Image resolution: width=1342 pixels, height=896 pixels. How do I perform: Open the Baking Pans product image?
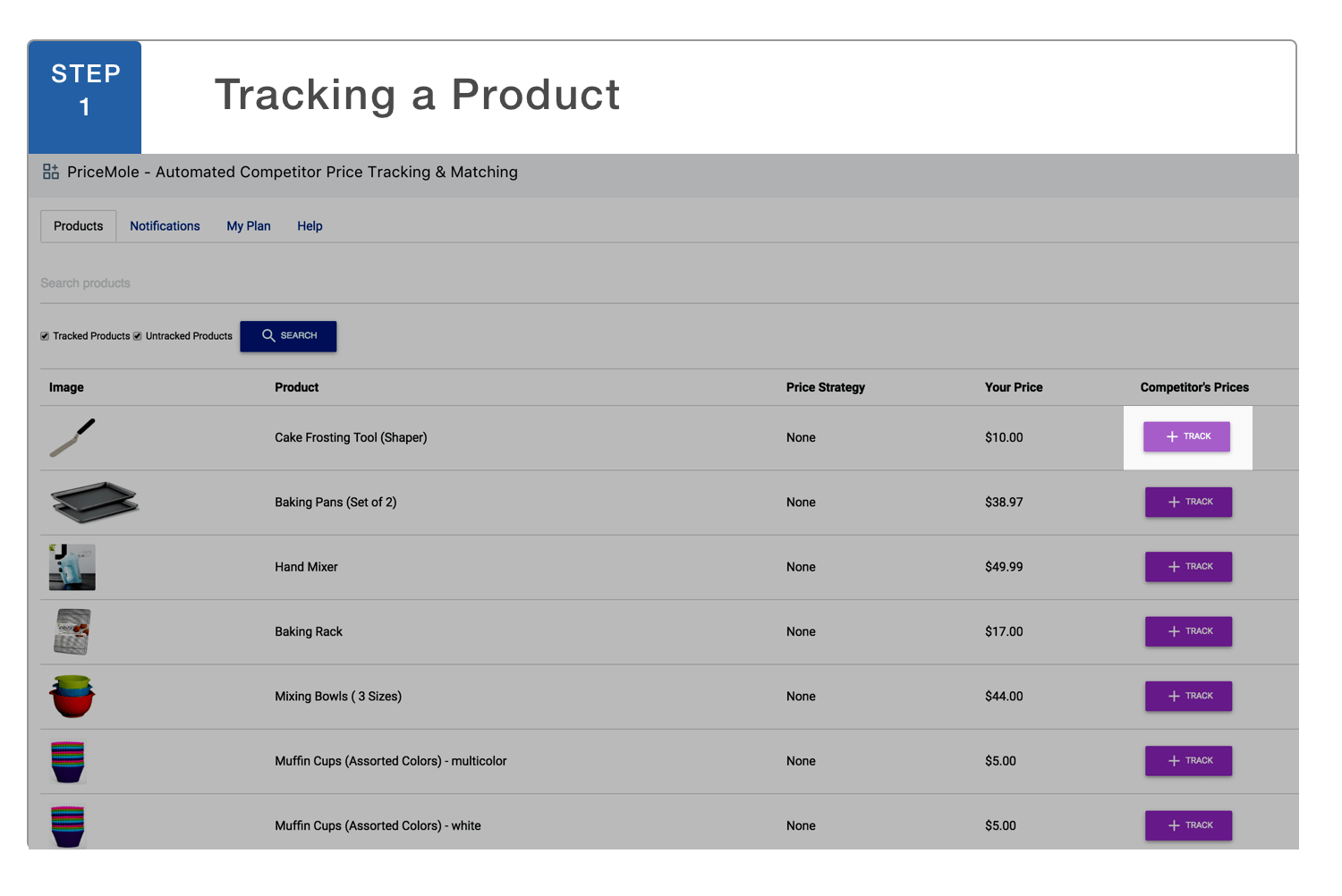(x=94, y=502)
